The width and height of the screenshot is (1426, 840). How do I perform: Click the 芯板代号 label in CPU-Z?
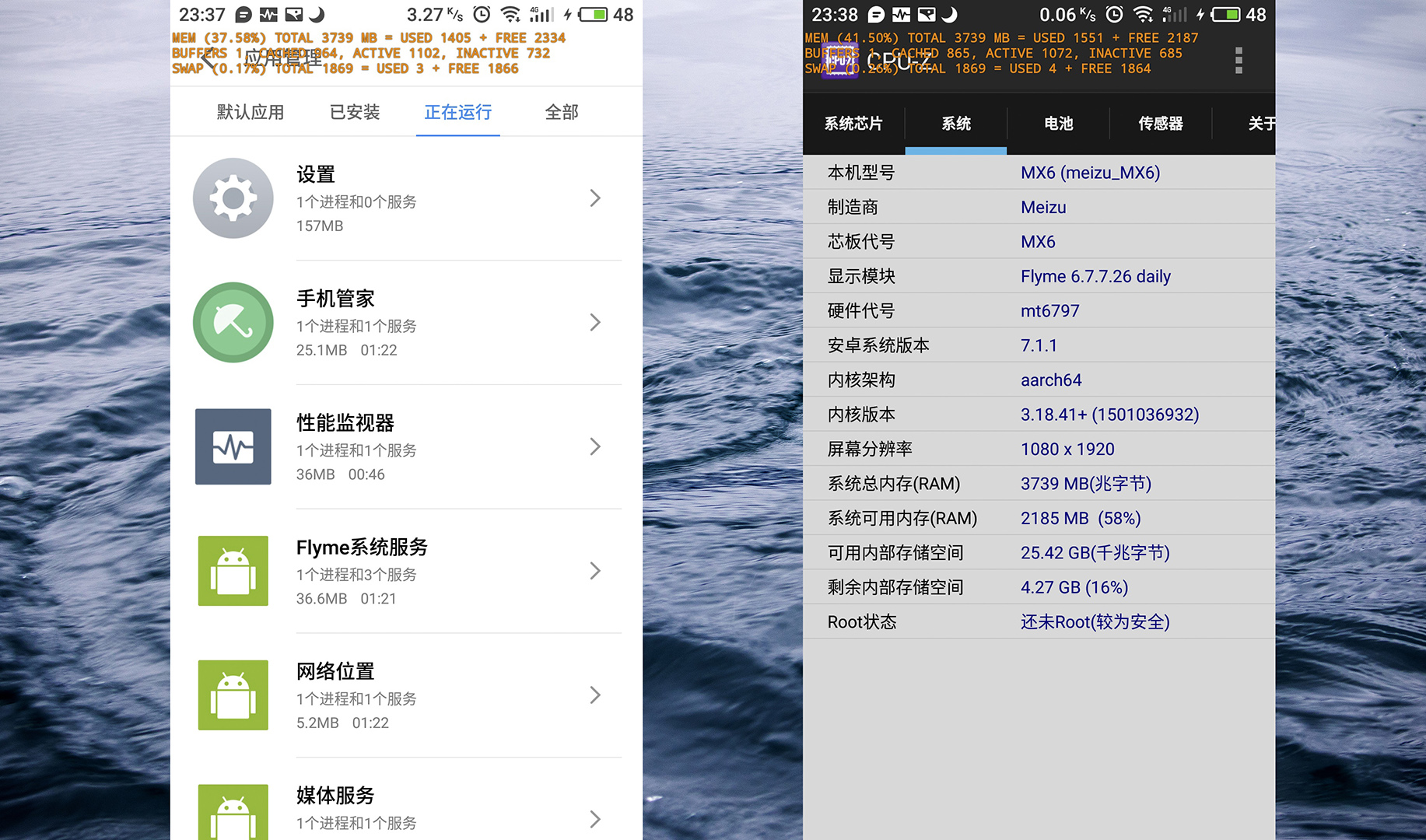pyautogui.click(x=861, y=242)
